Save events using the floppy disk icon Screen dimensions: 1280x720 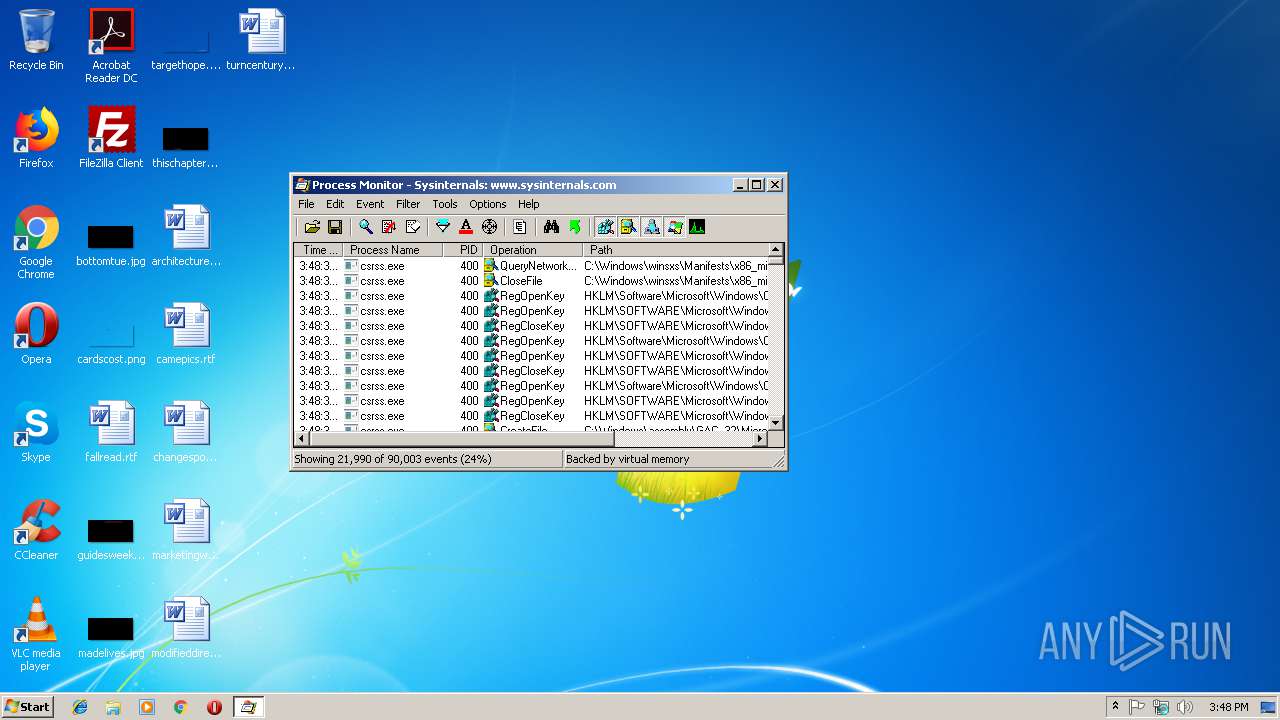[335, 227]
